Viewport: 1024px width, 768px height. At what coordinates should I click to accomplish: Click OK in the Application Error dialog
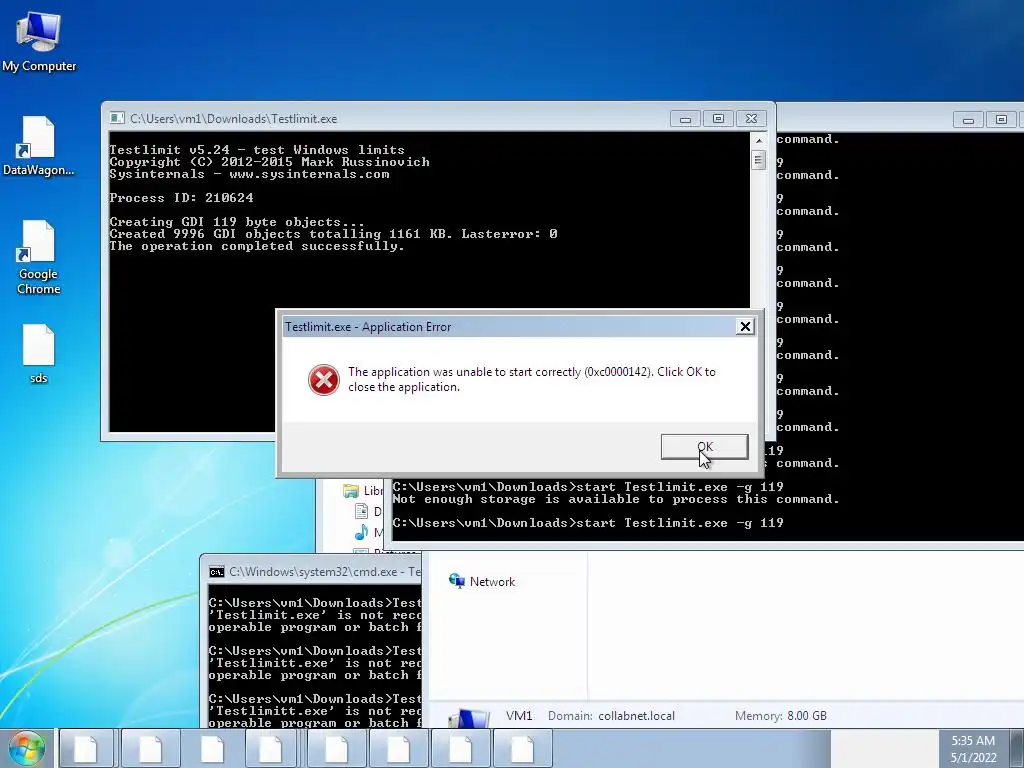(704, 447)
